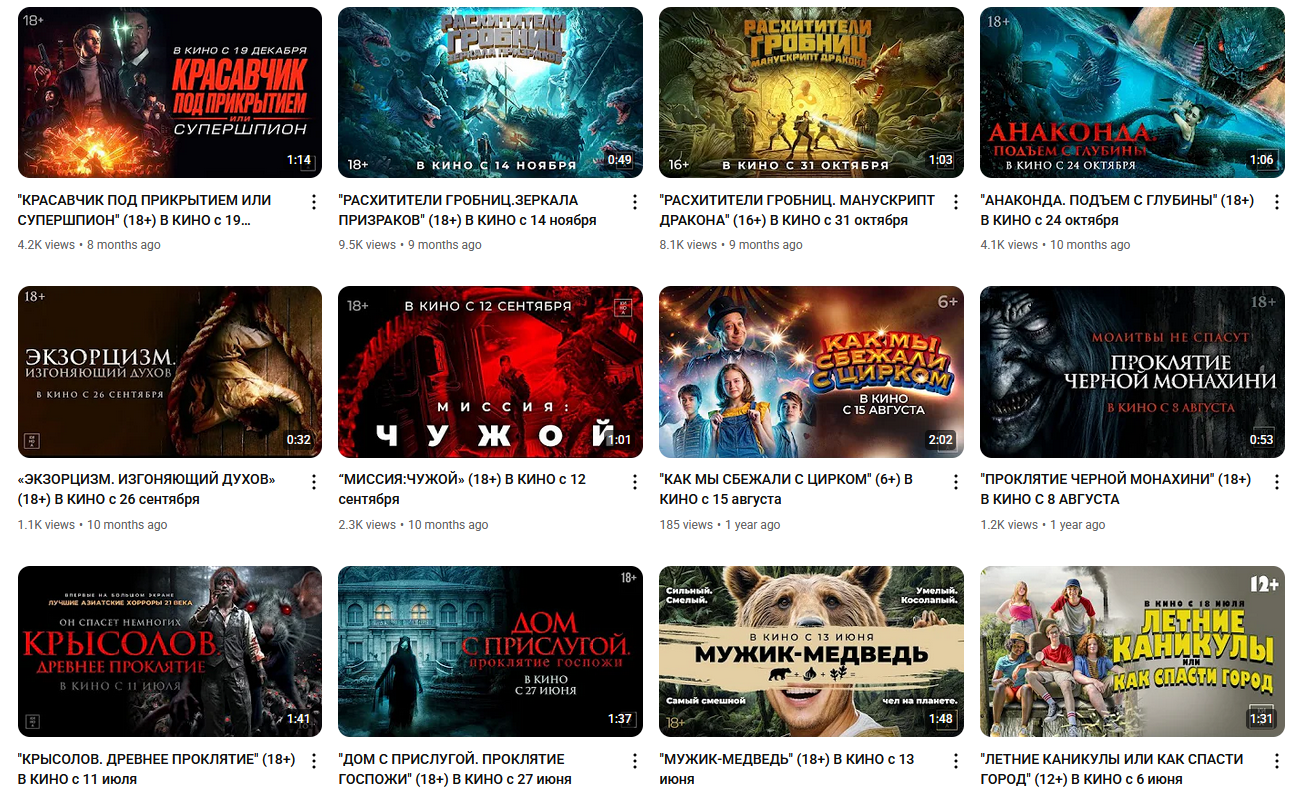Open options menu for "КРЫСОЛОВ. ДРЕВНЕЕ ПРОКЛЯТИЕ" video

[x=314, y=761]
